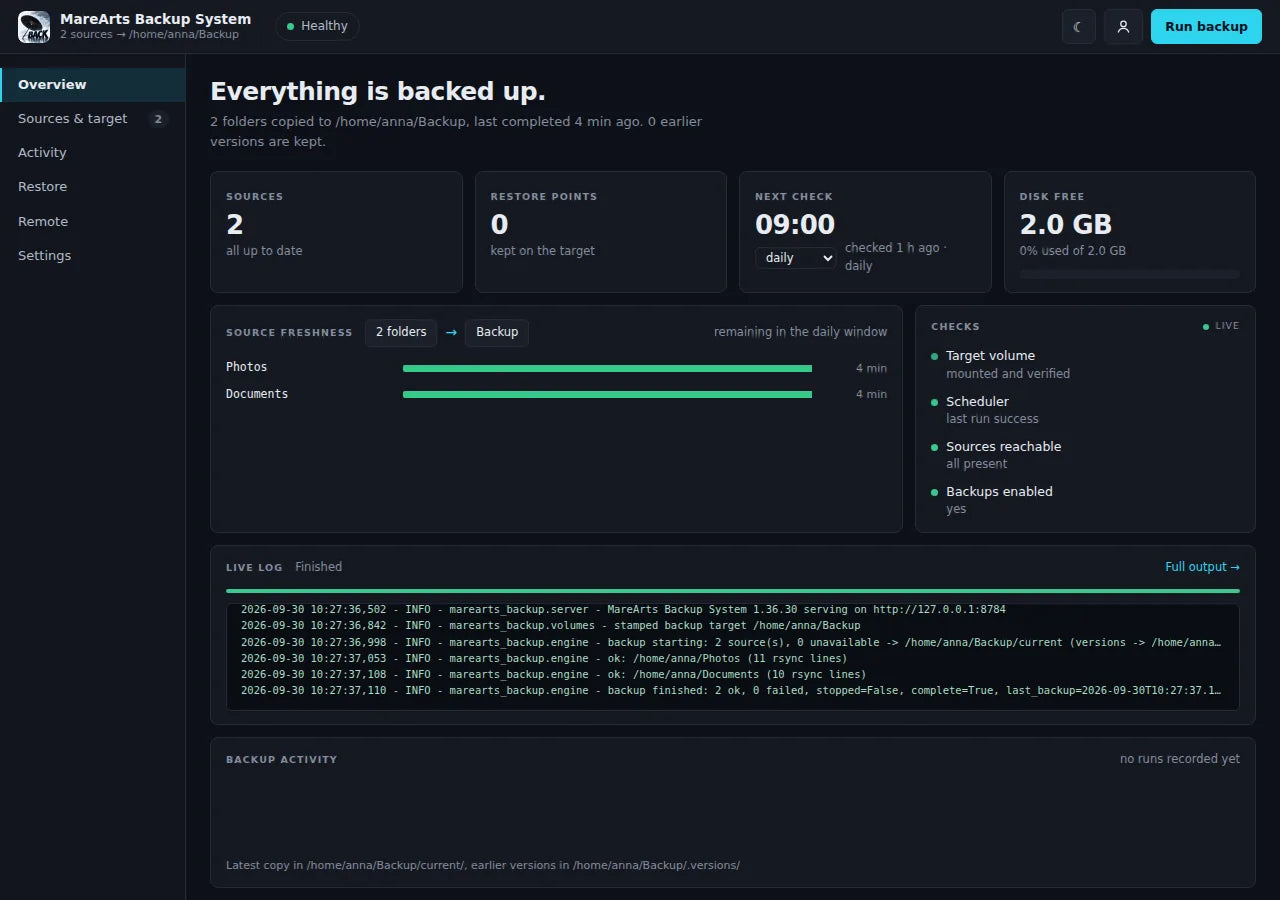The width and height of the screenshot is (1280, 900).
Task: Click the Backups enabled check
Action: (1085, 500)
